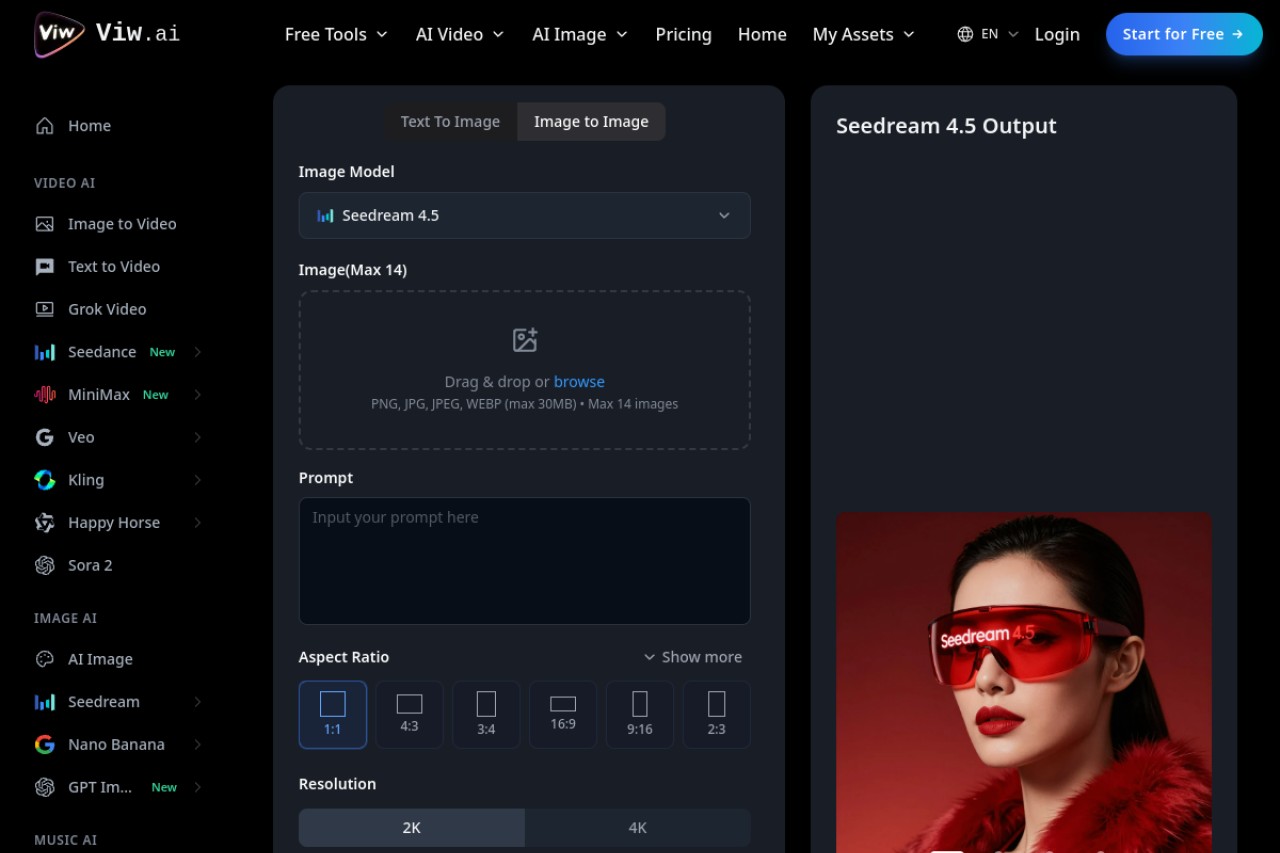Click the Happy Horse icon
The image size is (1280, 853).
coord(44,523)
